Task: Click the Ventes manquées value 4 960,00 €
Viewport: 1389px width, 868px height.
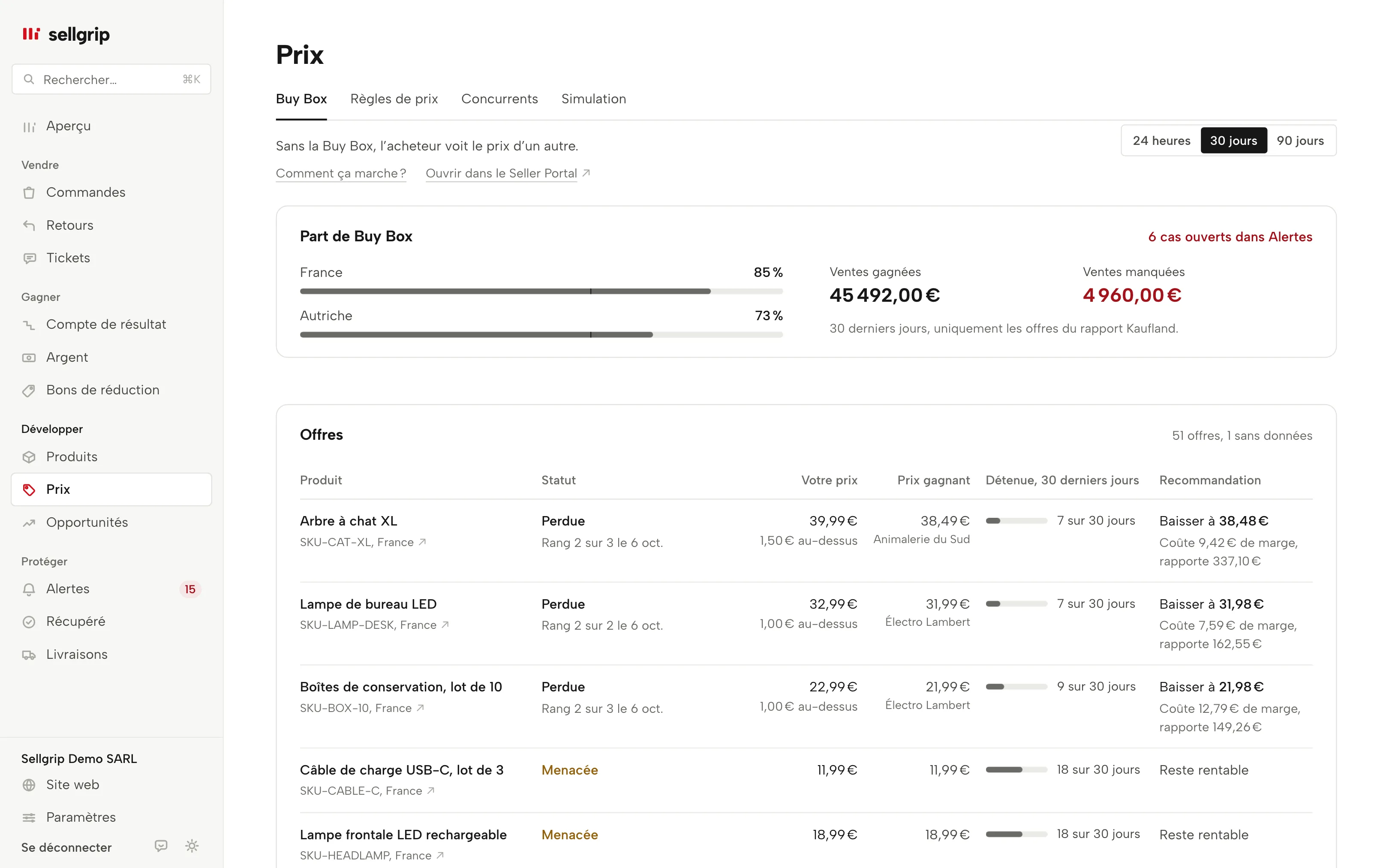Action: click(x=1132, y=295)
